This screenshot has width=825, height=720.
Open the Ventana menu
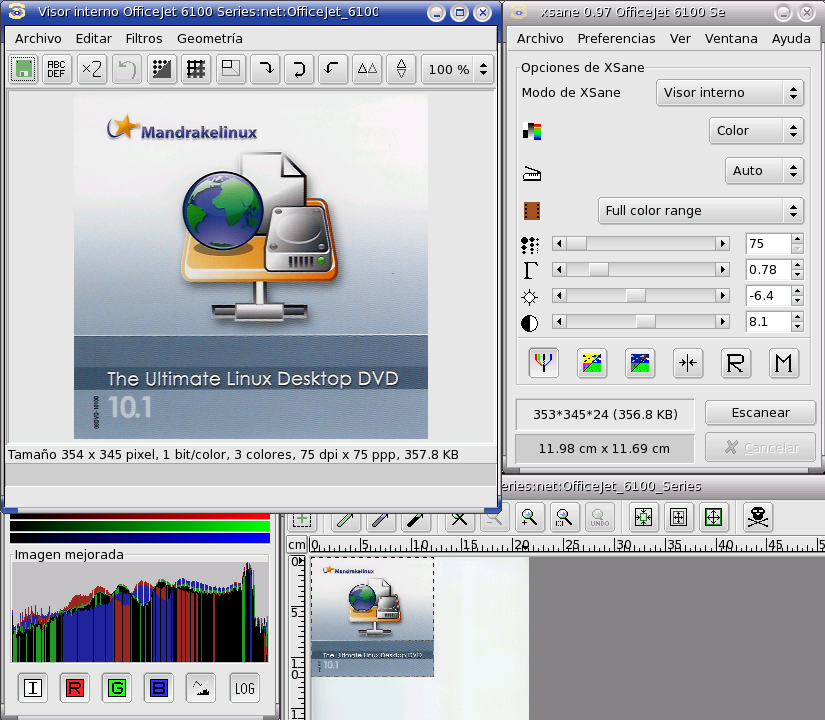[731, 38]
